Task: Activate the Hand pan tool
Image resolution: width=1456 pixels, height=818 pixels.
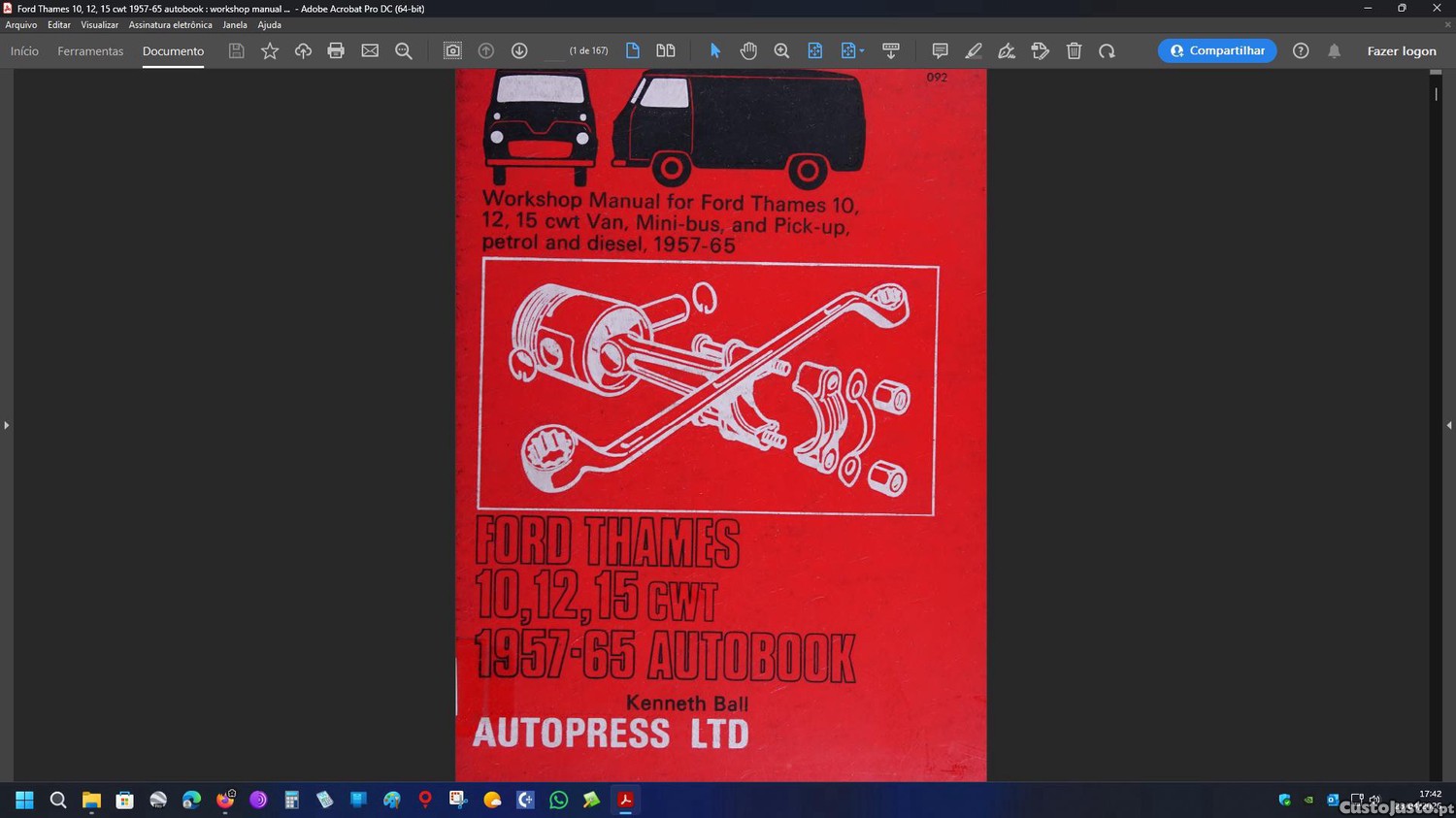Action: point(748,51)
